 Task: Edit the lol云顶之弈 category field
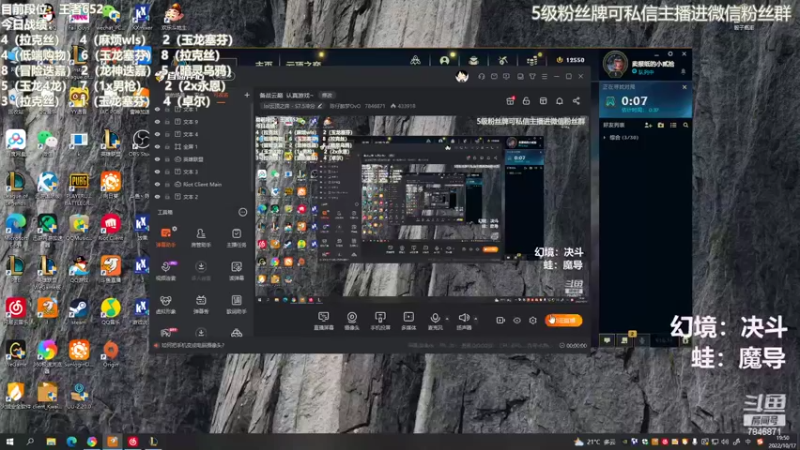pyautogui.click(x=292, y=106)
